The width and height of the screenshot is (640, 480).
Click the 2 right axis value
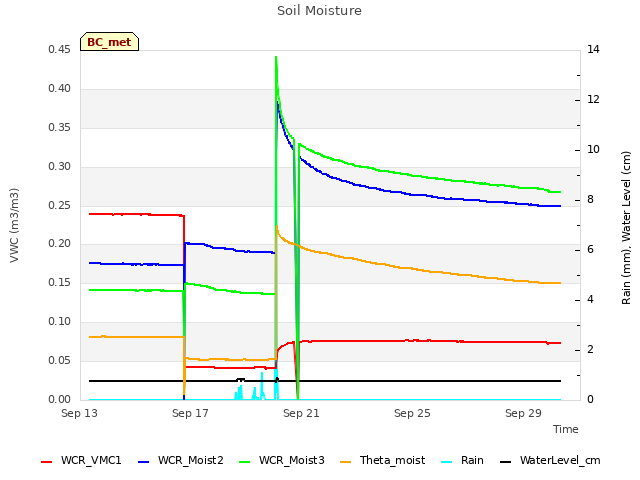[x=590, y=350]
